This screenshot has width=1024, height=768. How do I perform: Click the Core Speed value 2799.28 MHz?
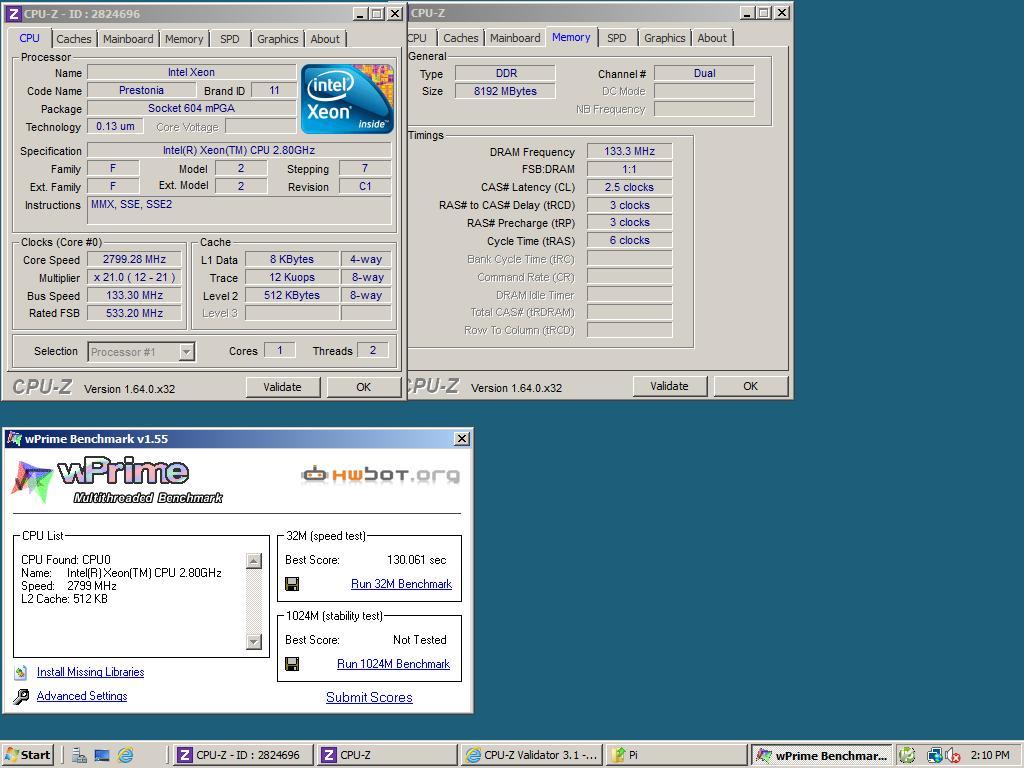click(x=134, y=259)
